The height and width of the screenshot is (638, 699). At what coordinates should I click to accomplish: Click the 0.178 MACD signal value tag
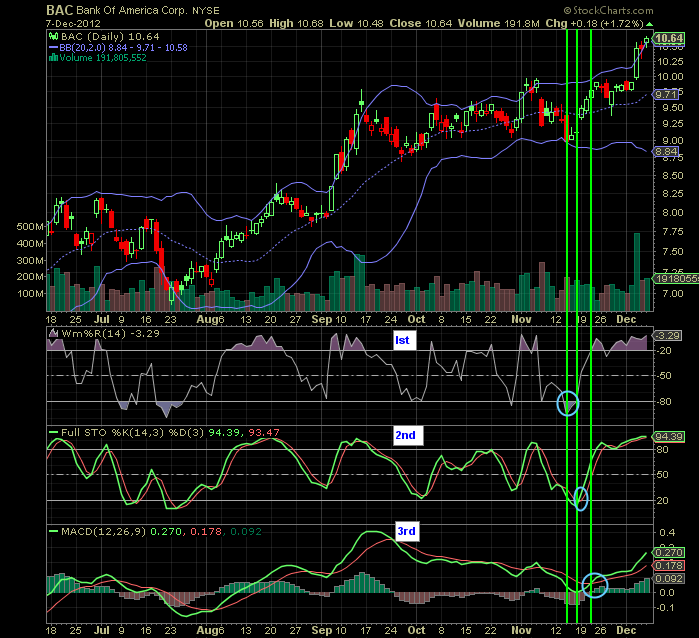tap(669, 566)
